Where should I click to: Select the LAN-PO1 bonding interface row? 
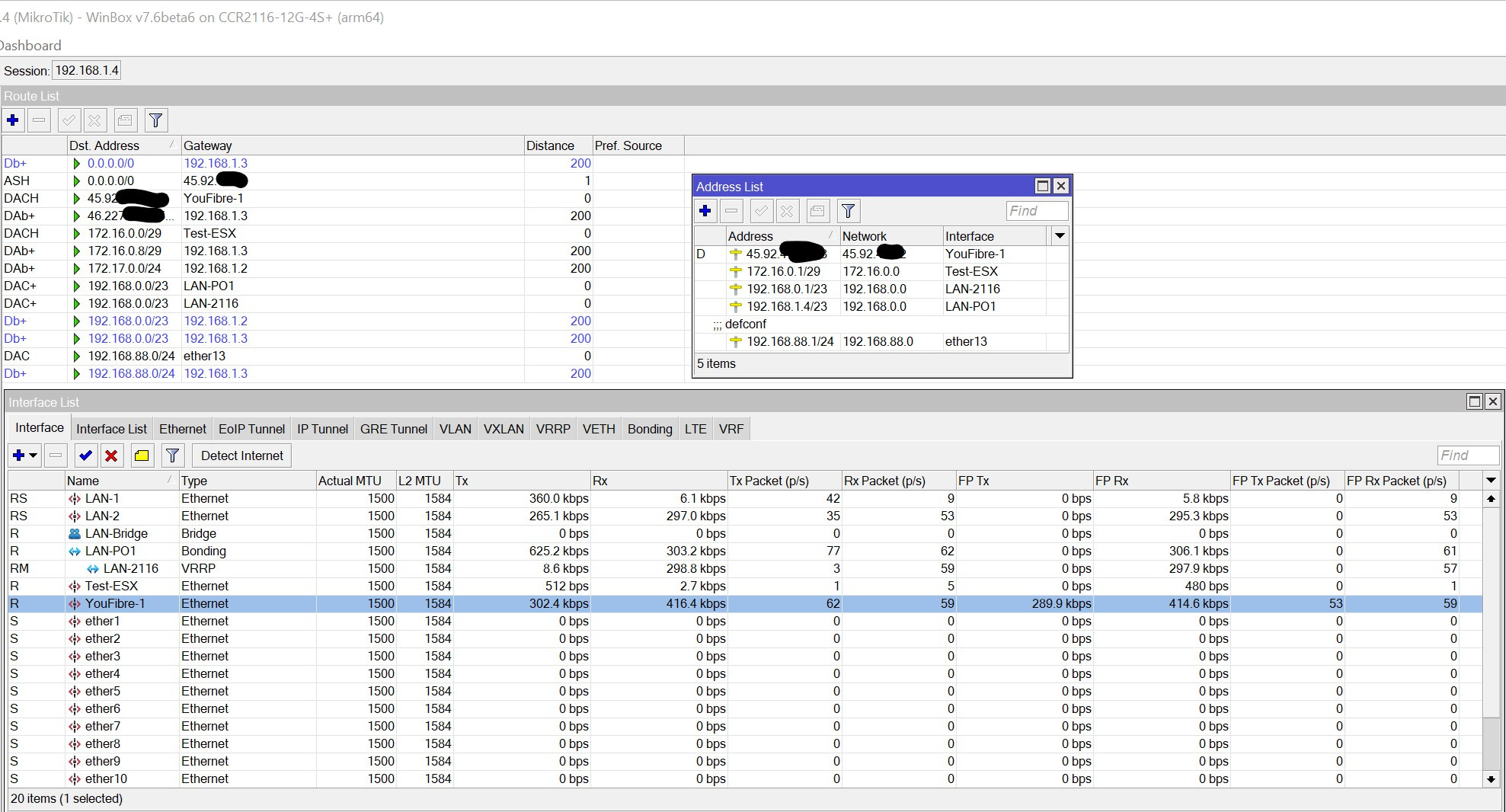(x=110, y=551)
